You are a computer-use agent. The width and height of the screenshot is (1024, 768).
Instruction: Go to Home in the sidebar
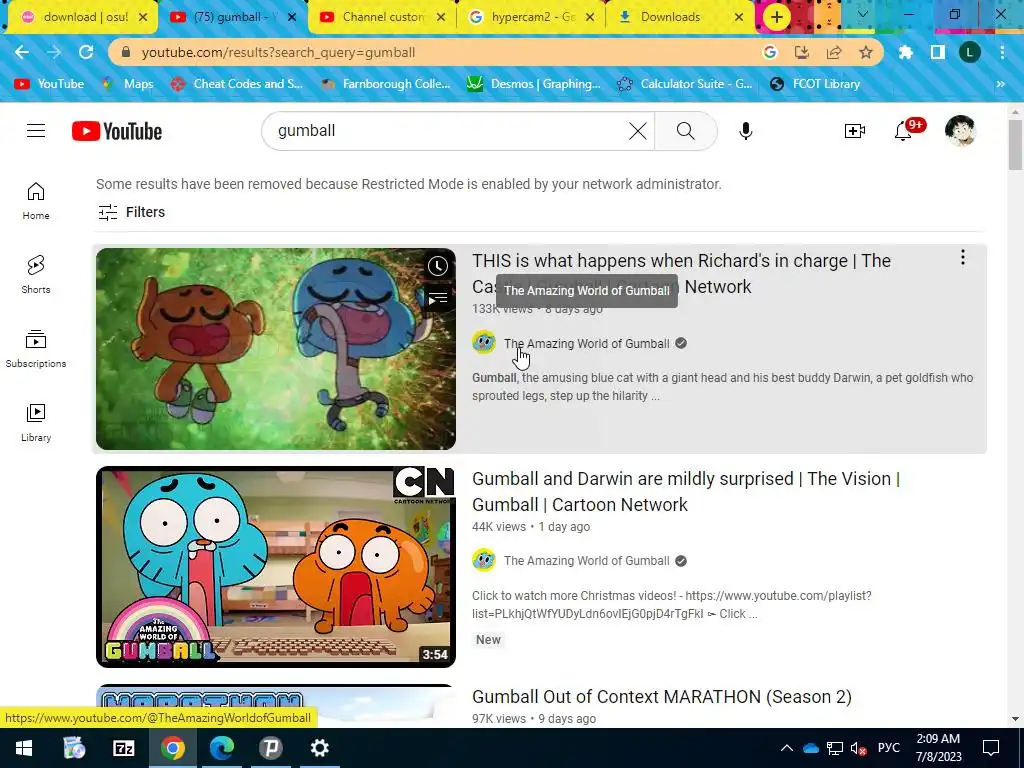pos(36,200)
